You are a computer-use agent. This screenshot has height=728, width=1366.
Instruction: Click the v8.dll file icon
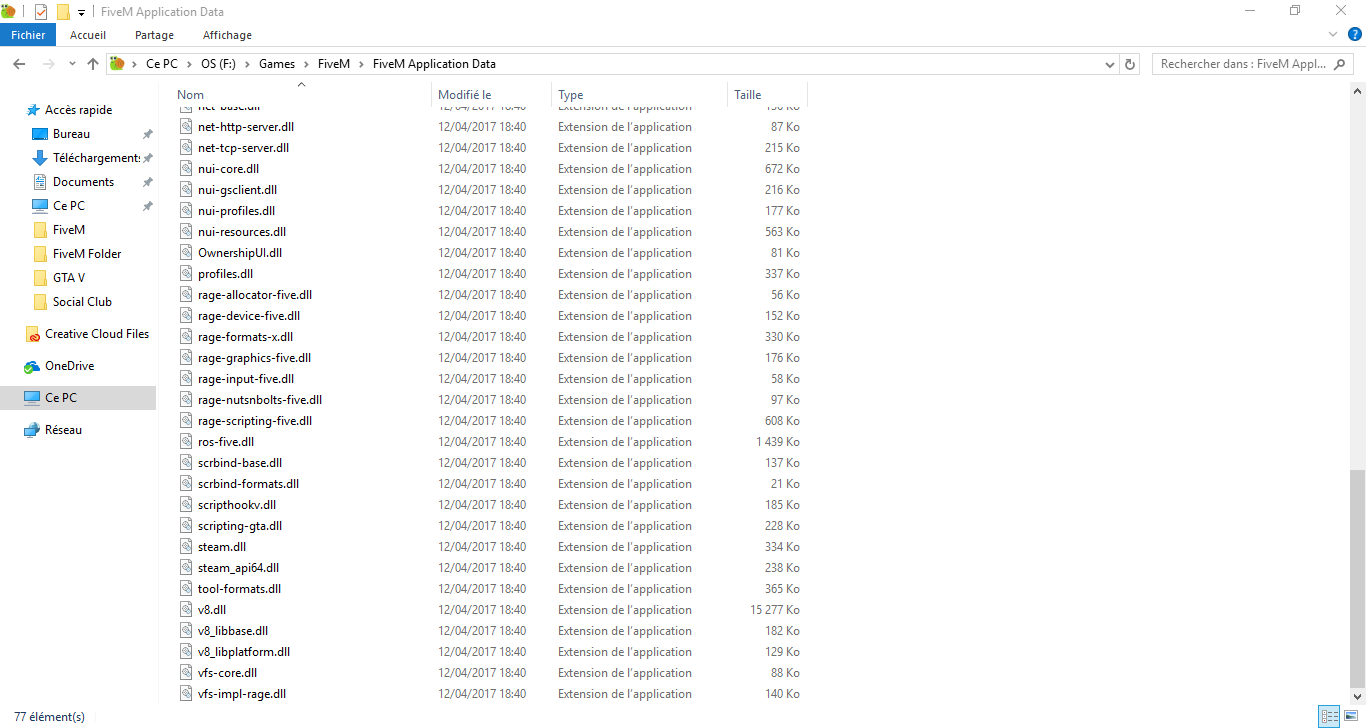[185, 610]
